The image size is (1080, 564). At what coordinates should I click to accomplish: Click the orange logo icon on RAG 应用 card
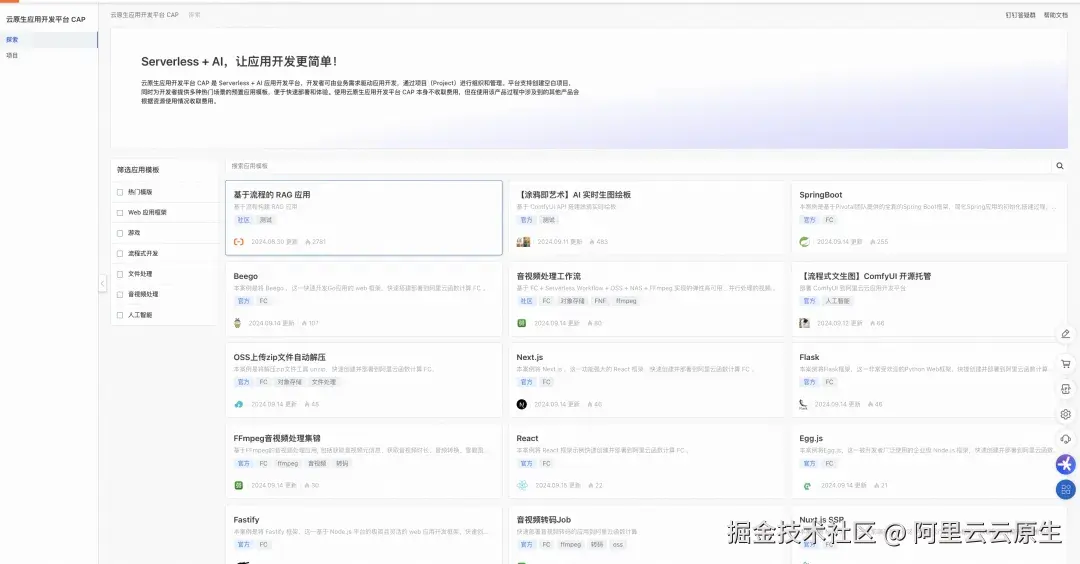coord(238,242)
